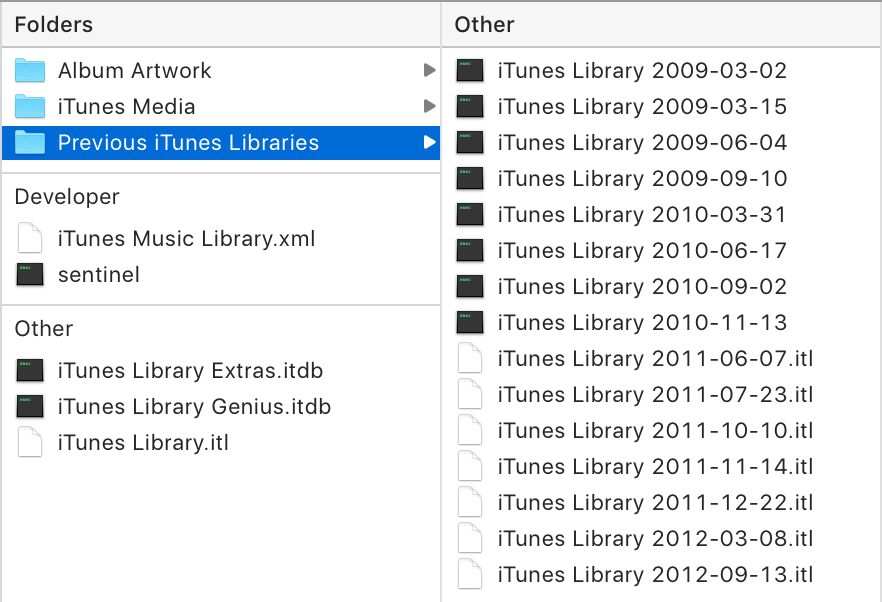The width and height of the screenshot is (882, 602).
Task: Click the iTunes Music Library.xml document icon
Action: pos(30,239)
